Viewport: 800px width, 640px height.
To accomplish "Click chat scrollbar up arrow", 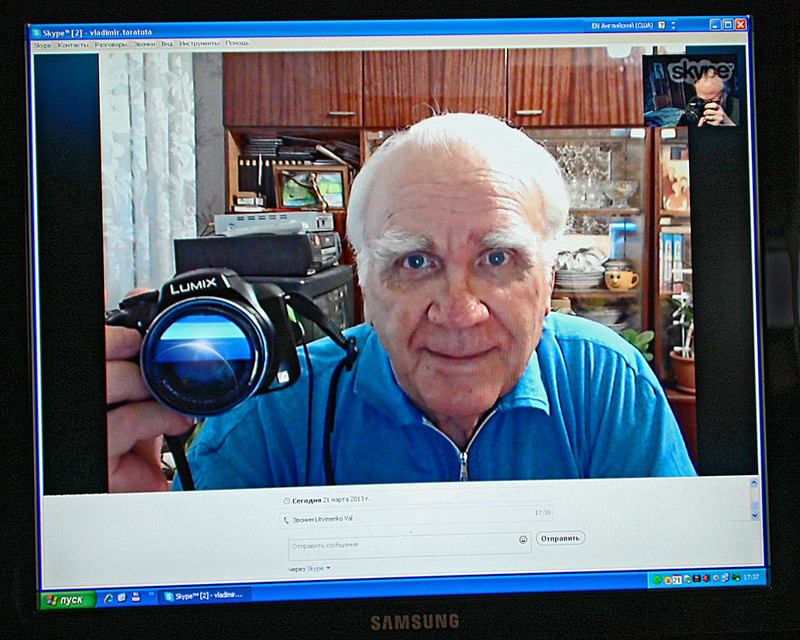I will (x=754, y=482).
